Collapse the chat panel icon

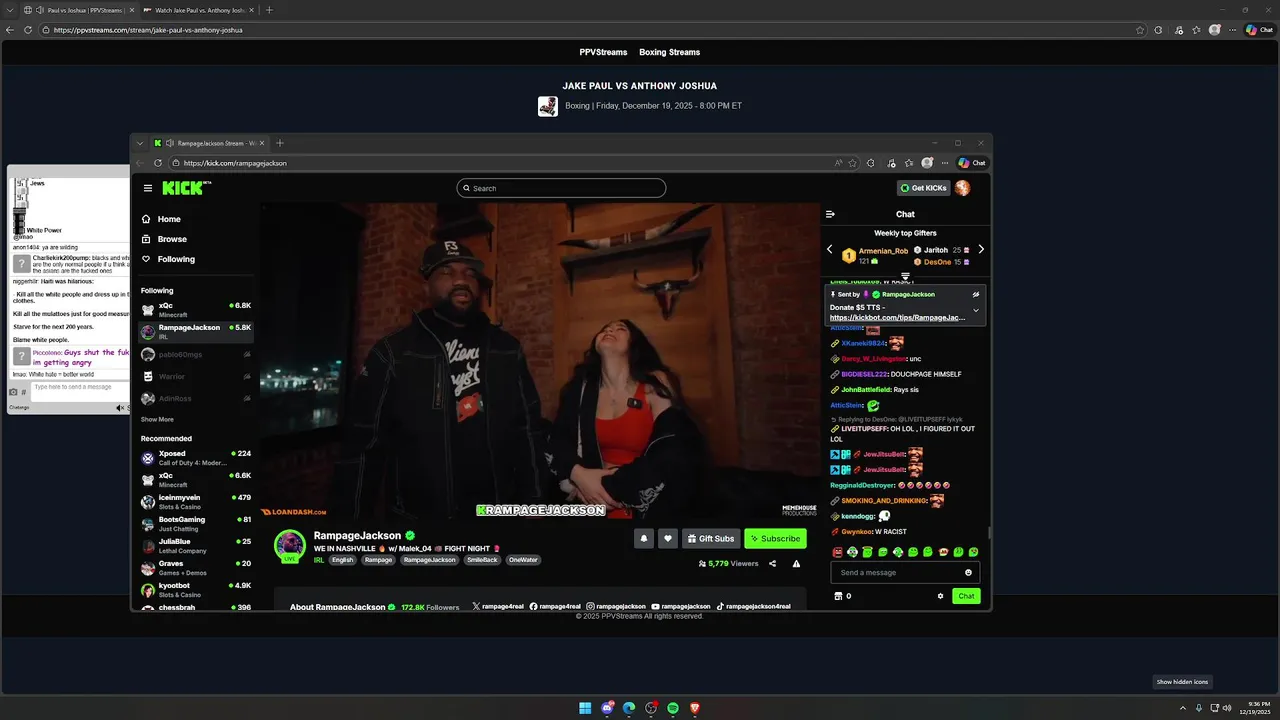pos(830,214)
